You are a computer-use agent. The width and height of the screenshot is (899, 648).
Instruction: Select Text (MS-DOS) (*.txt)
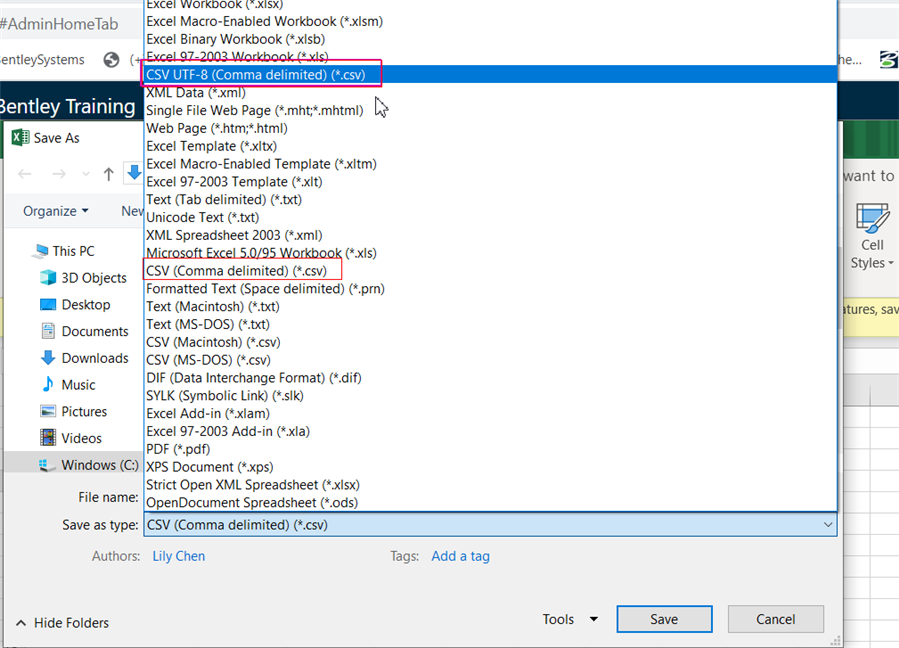click(490, 324)
